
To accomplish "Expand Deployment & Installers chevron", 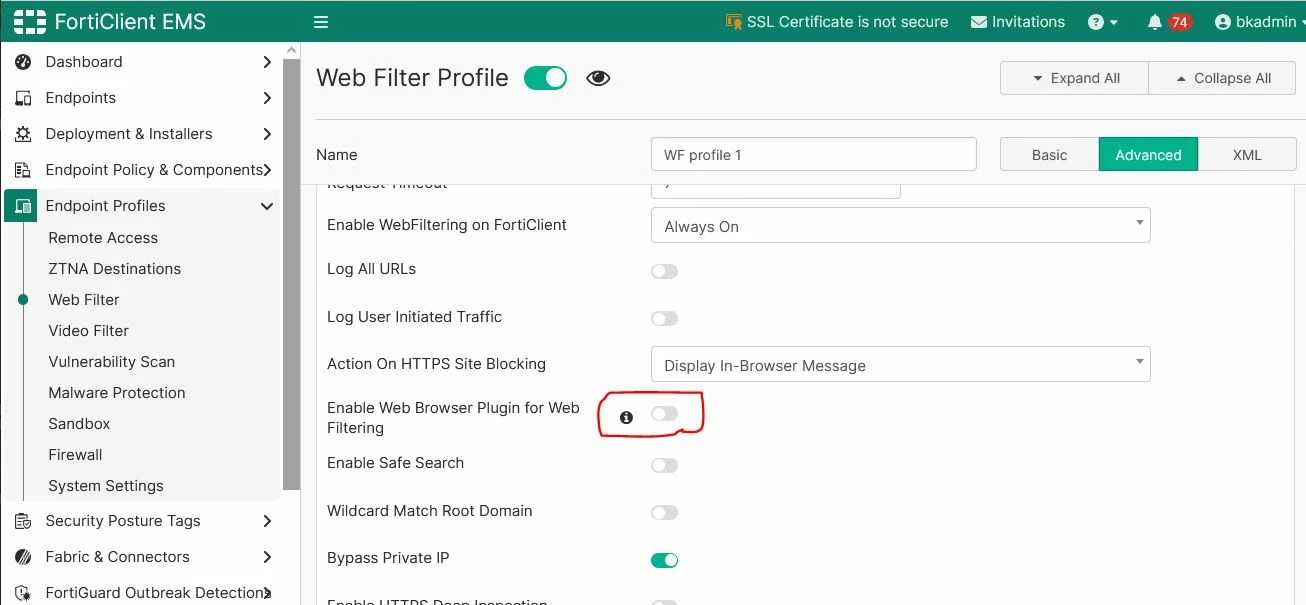I will 267,134.
